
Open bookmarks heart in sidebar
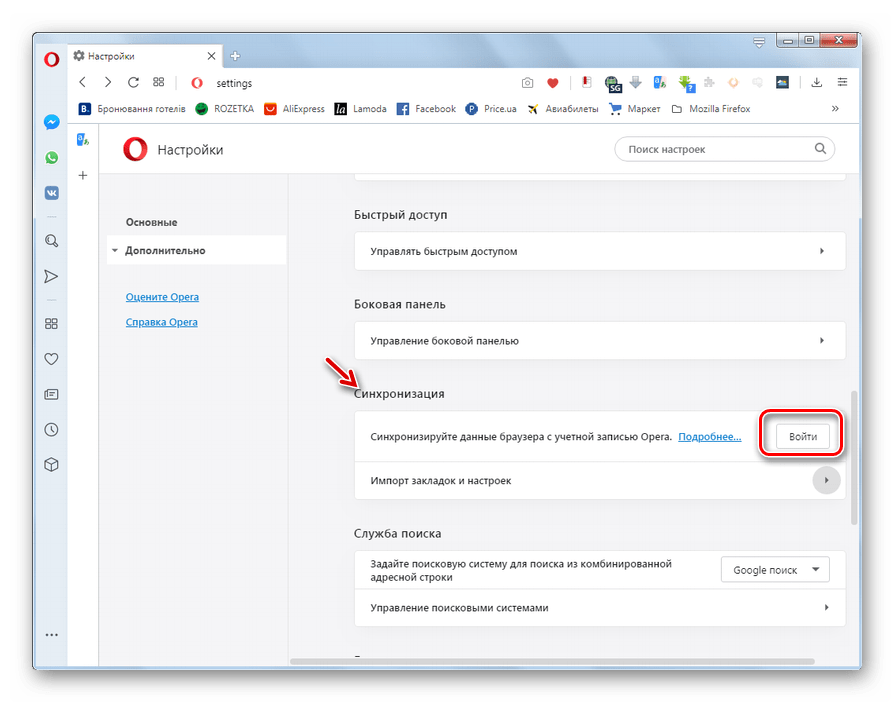tap(51, 359)
